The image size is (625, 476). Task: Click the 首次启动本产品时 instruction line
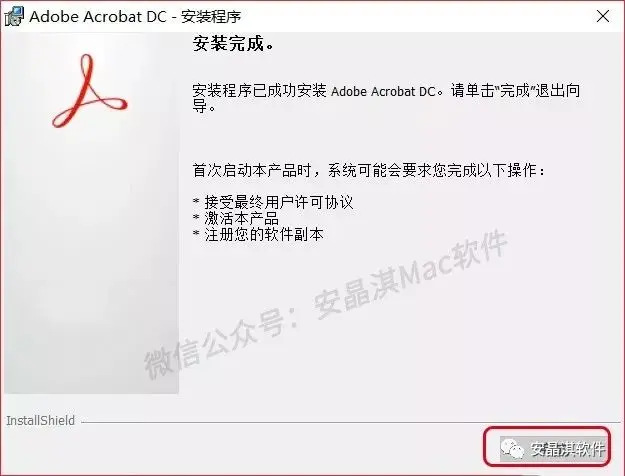(x=369, y=170)
